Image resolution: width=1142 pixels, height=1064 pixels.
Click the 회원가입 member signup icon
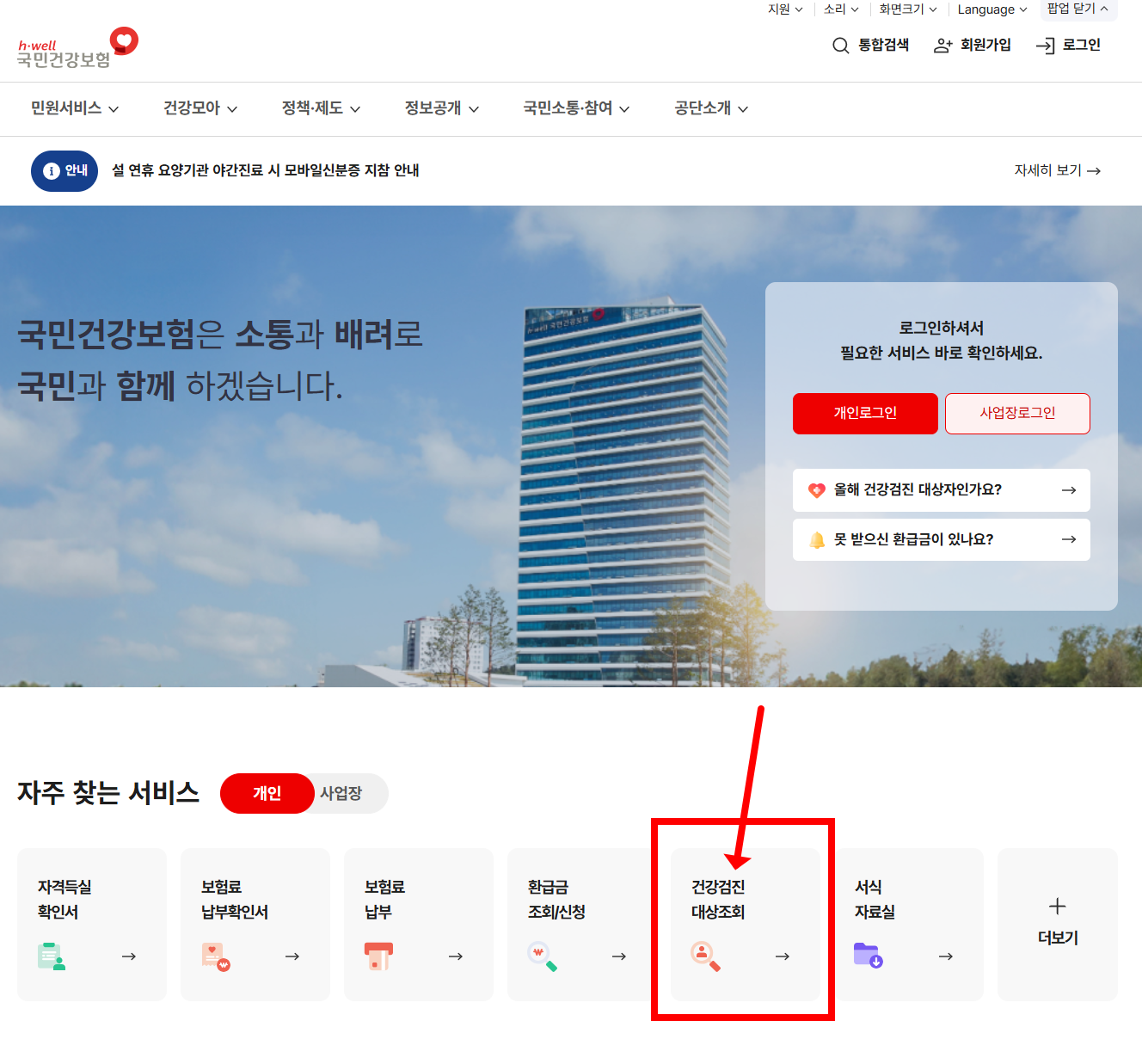(943, 45)
